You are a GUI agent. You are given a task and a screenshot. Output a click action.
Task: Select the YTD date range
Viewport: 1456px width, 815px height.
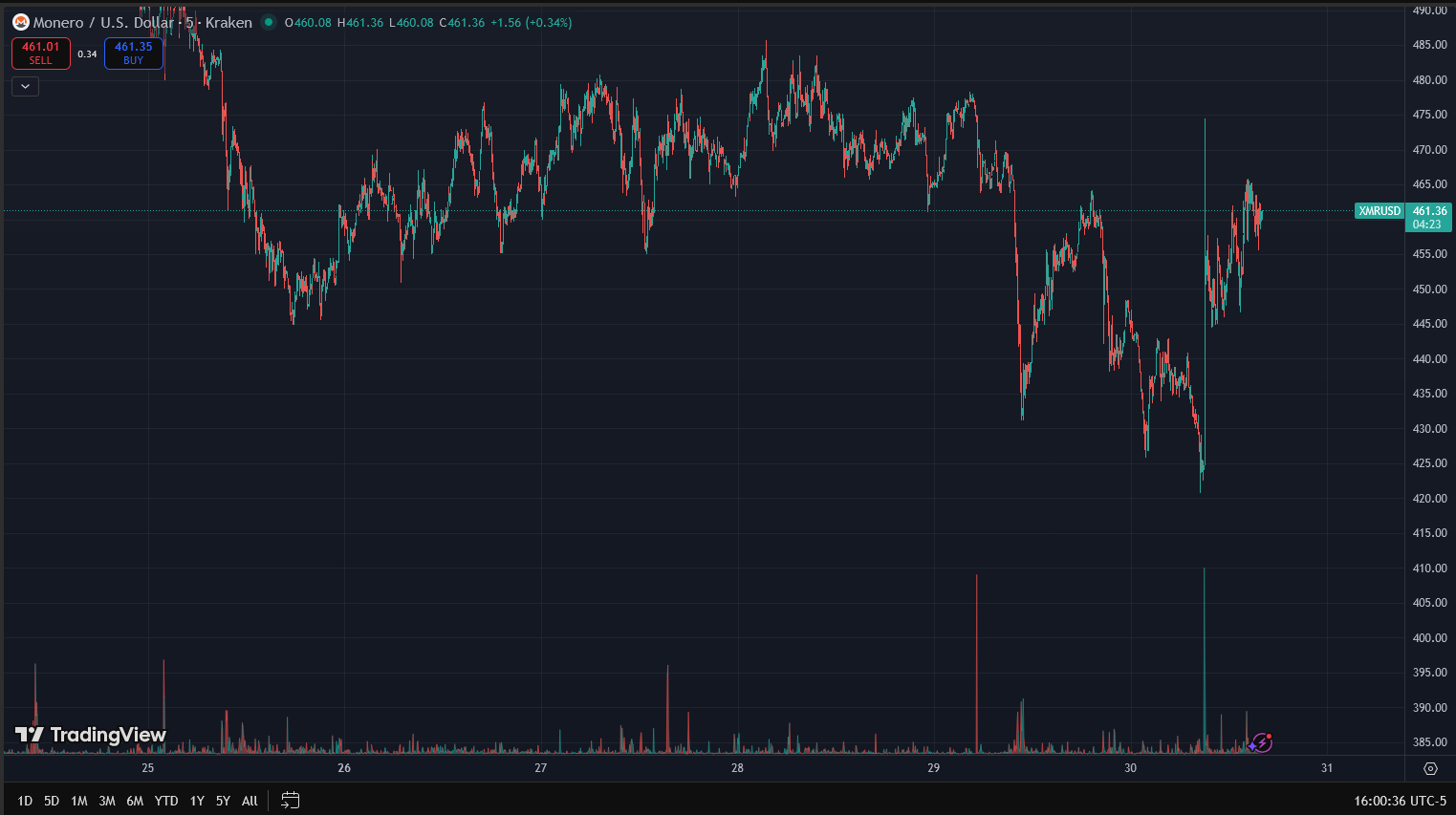coord(166,801)
